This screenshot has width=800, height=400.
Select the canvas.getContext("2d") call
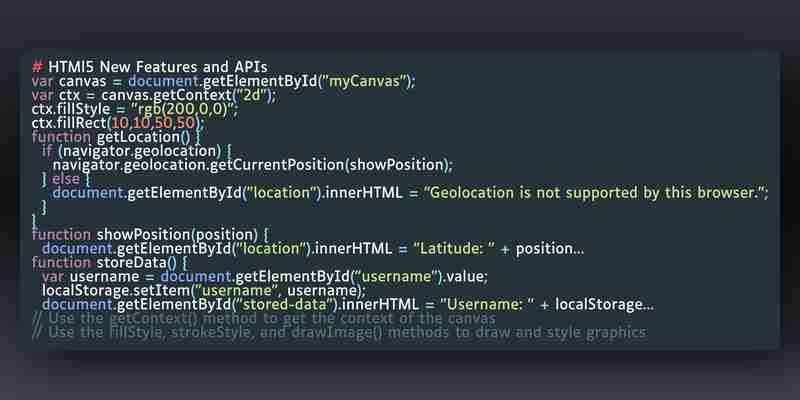(188, 95)
